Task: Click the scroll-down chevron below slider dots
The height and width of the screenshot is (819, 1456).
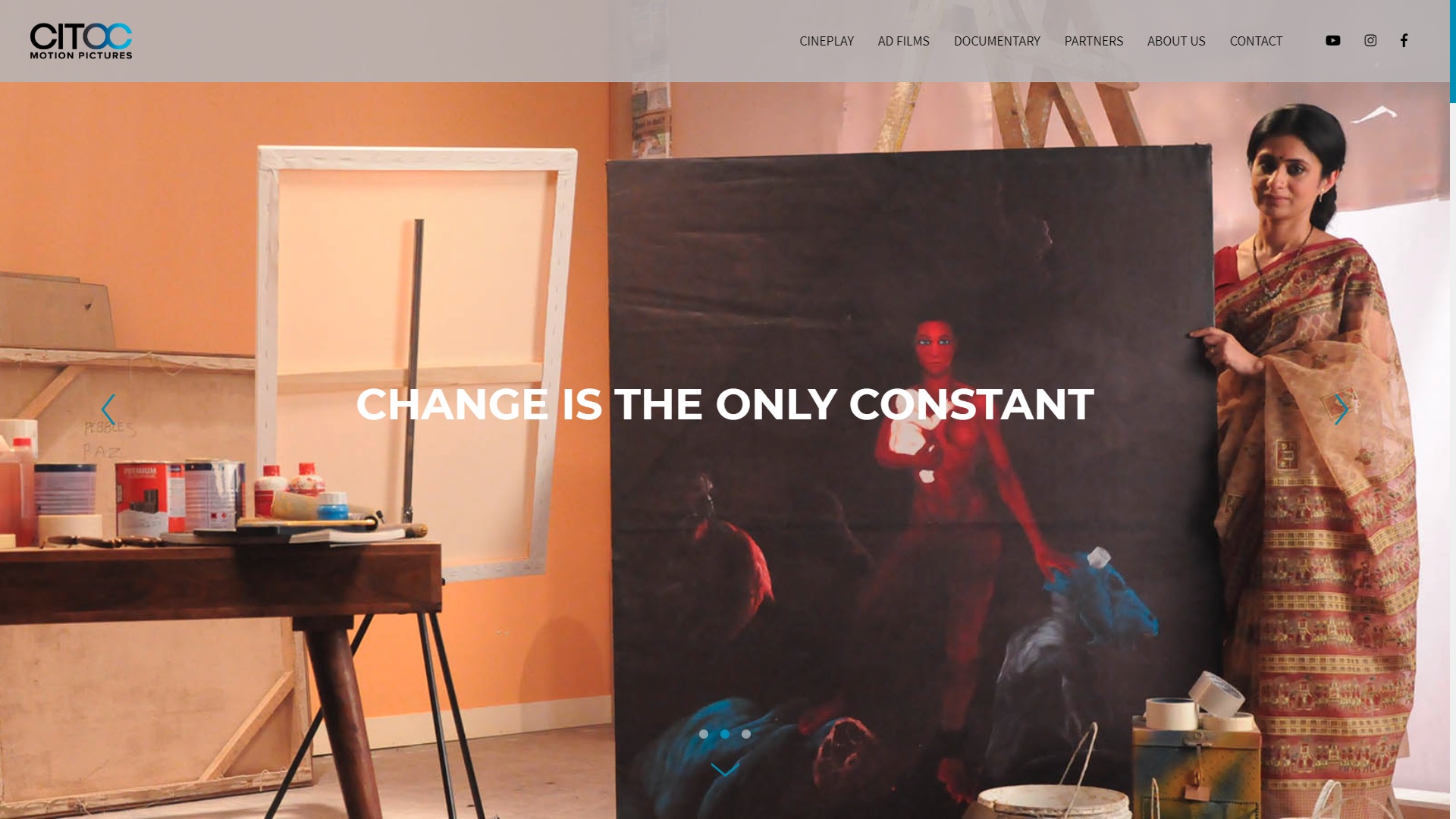Action: [725, 770]
